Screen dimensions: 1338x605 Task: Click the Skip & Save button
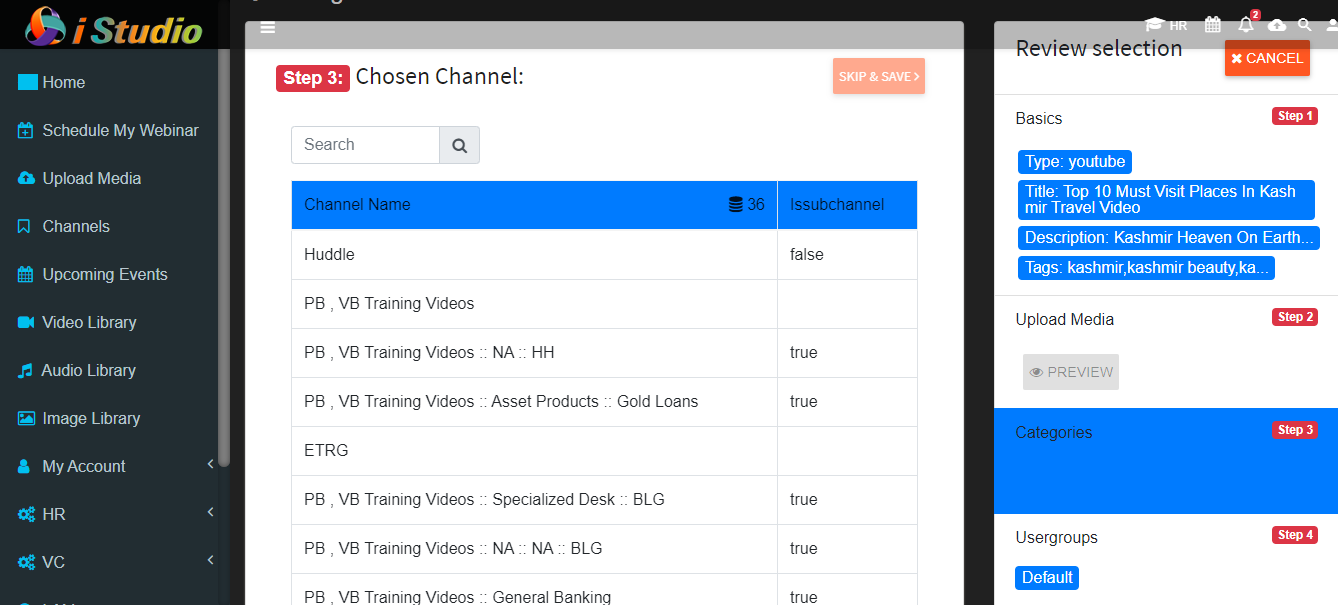[x=879, y=76]
